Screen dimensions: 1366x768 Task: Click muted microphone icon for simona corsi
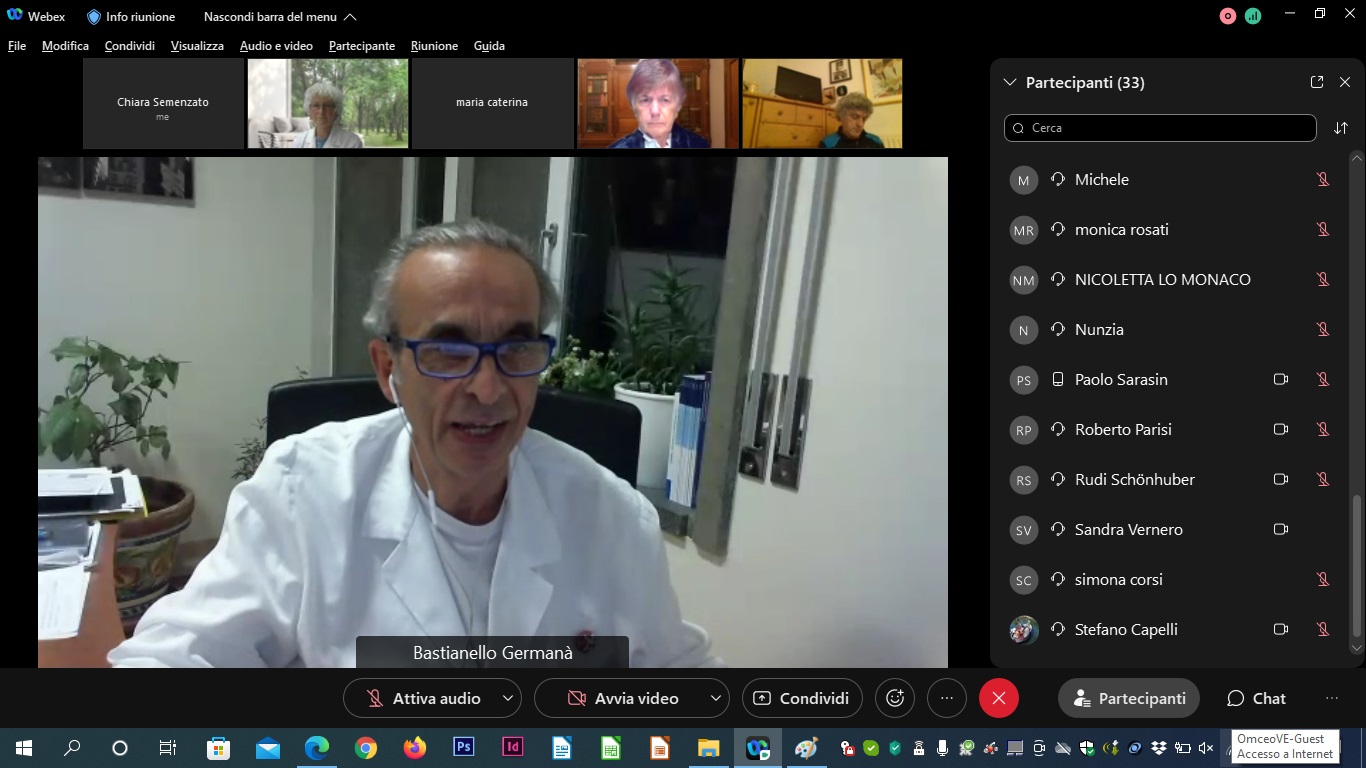pyautogui.click(x=1323, y=580)
